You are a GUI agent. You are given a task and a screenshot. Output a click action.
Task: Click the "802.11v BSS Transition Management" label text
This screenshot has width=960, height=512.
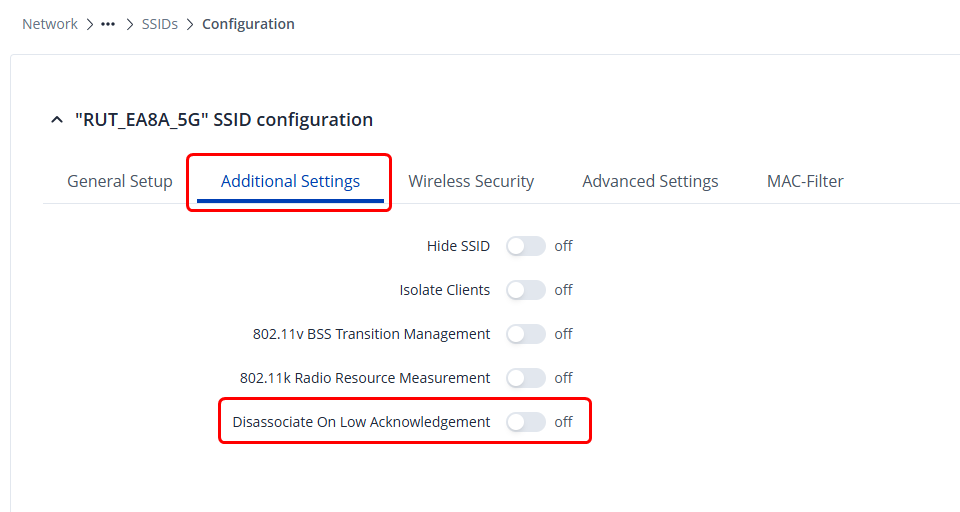pos(371,334)
